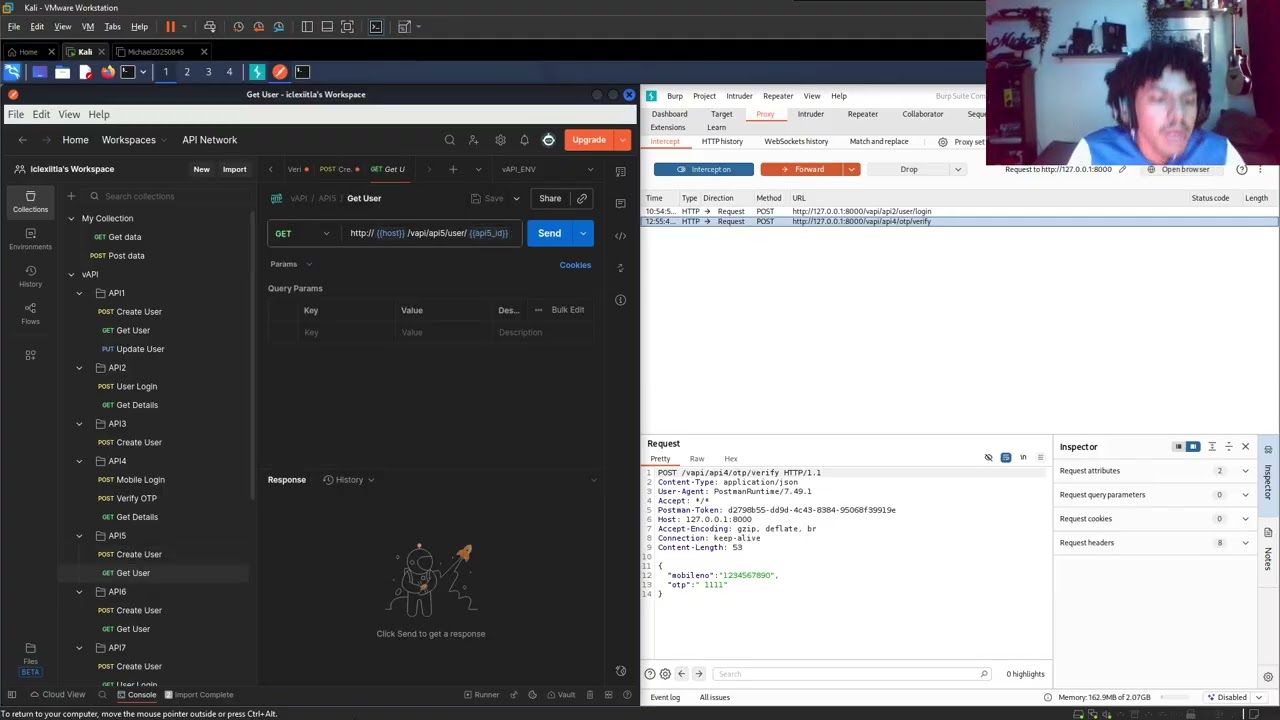This screenshot has width=1280, height=720.
Task: Open the Postman Edit menu
Action: (x=41, y=114)
